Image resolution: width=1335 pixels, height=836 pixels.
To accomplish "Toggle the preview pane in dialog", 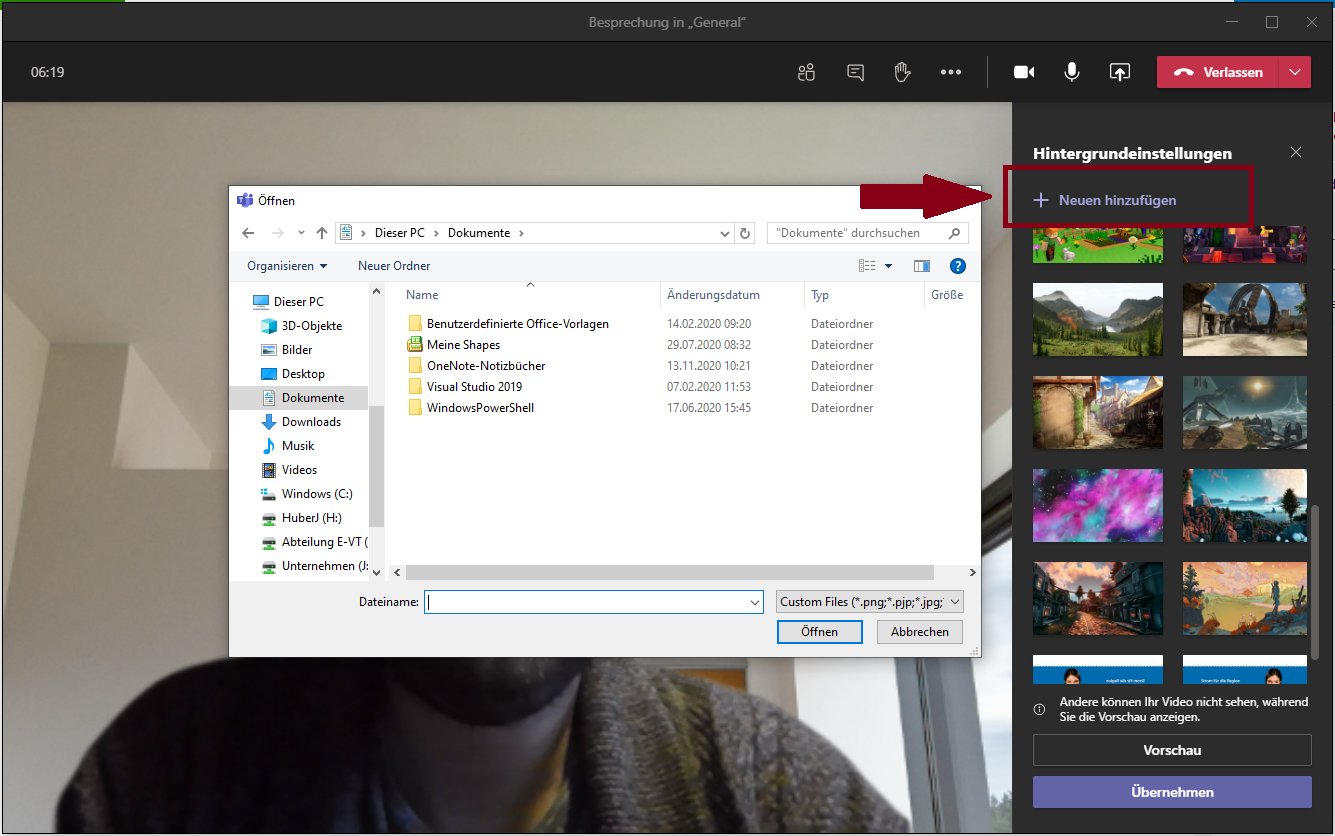I will click(x=921, y=266).
